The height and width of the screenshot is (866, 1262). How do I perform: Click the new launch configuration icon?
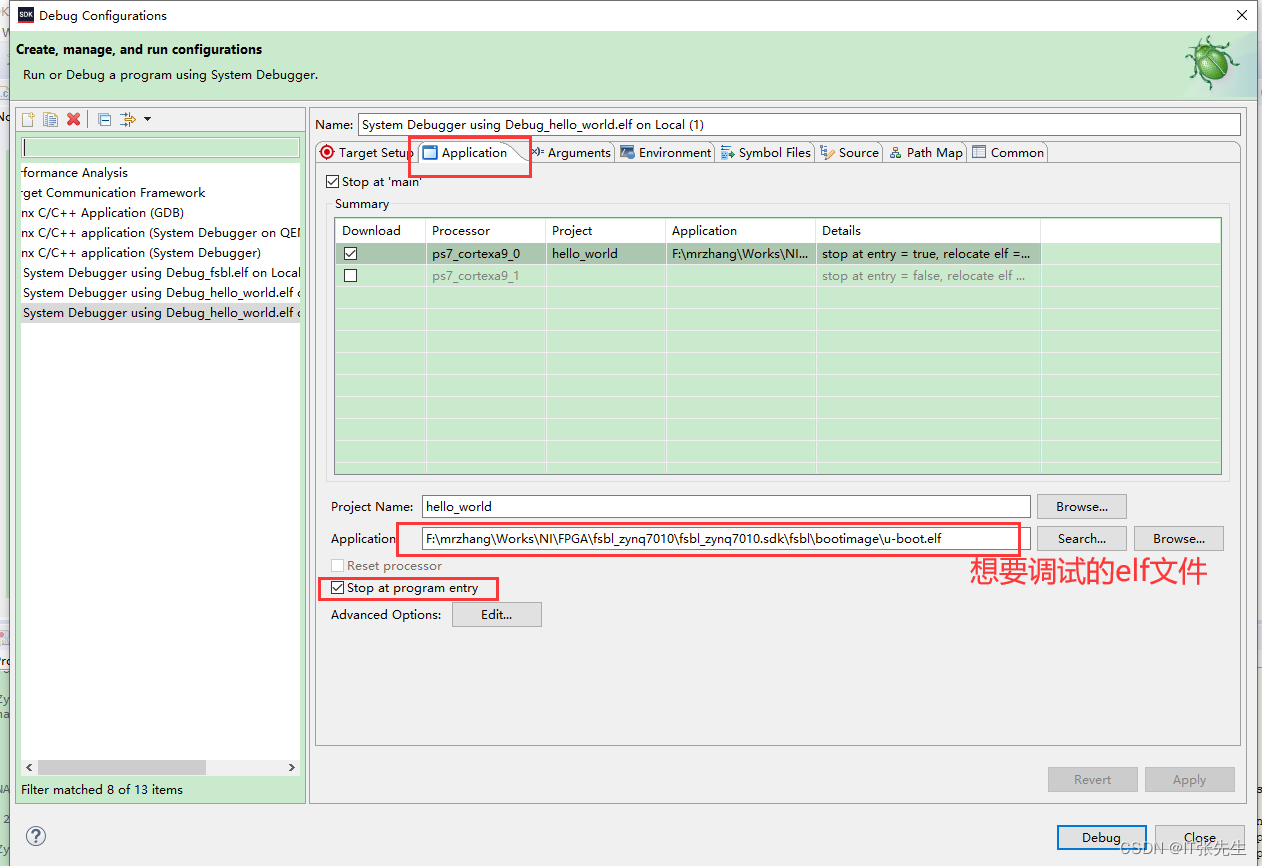pos(28,120)
